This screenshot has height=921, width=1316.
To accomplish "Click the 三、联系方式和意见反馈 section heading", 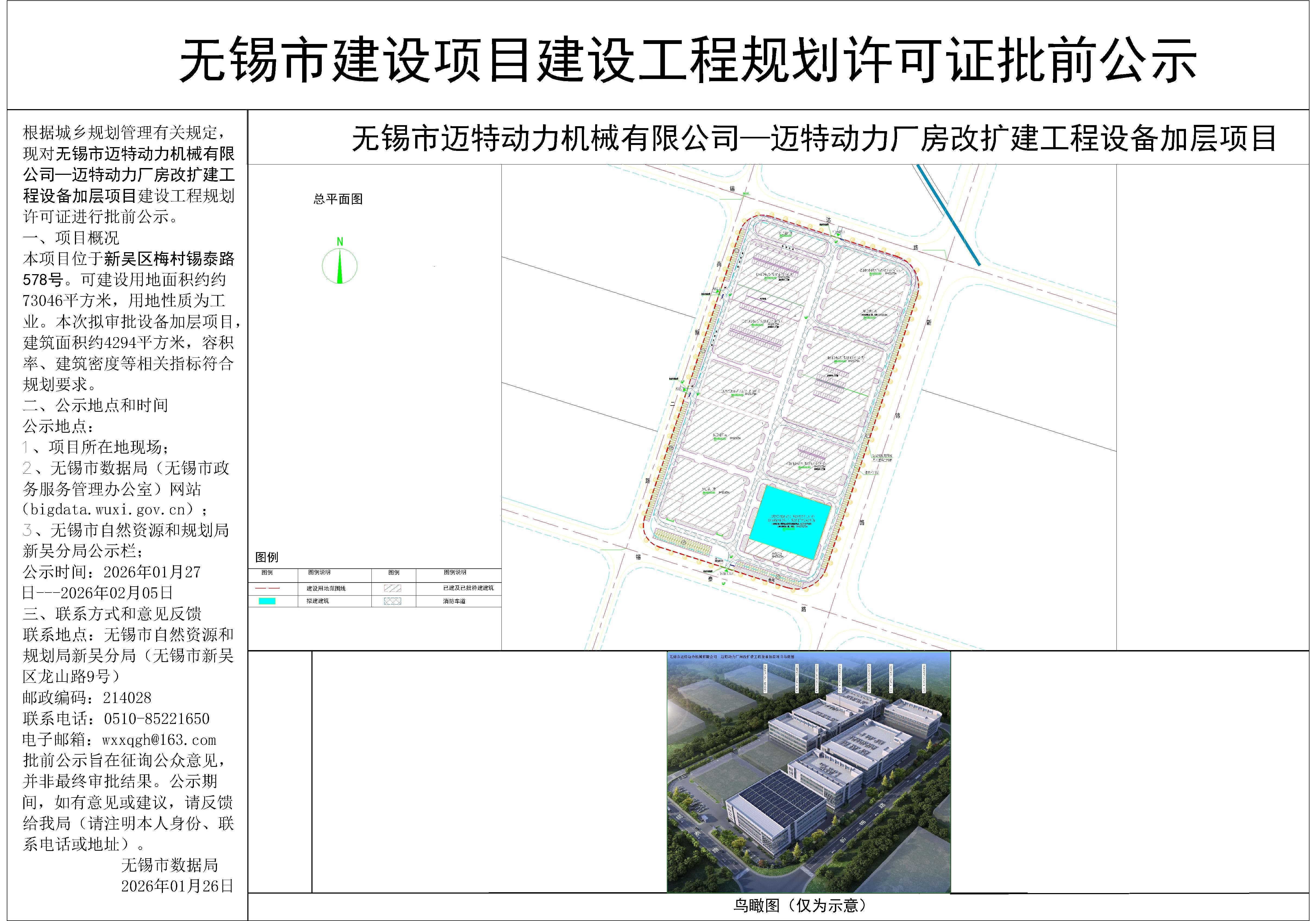I will point(112,614).
